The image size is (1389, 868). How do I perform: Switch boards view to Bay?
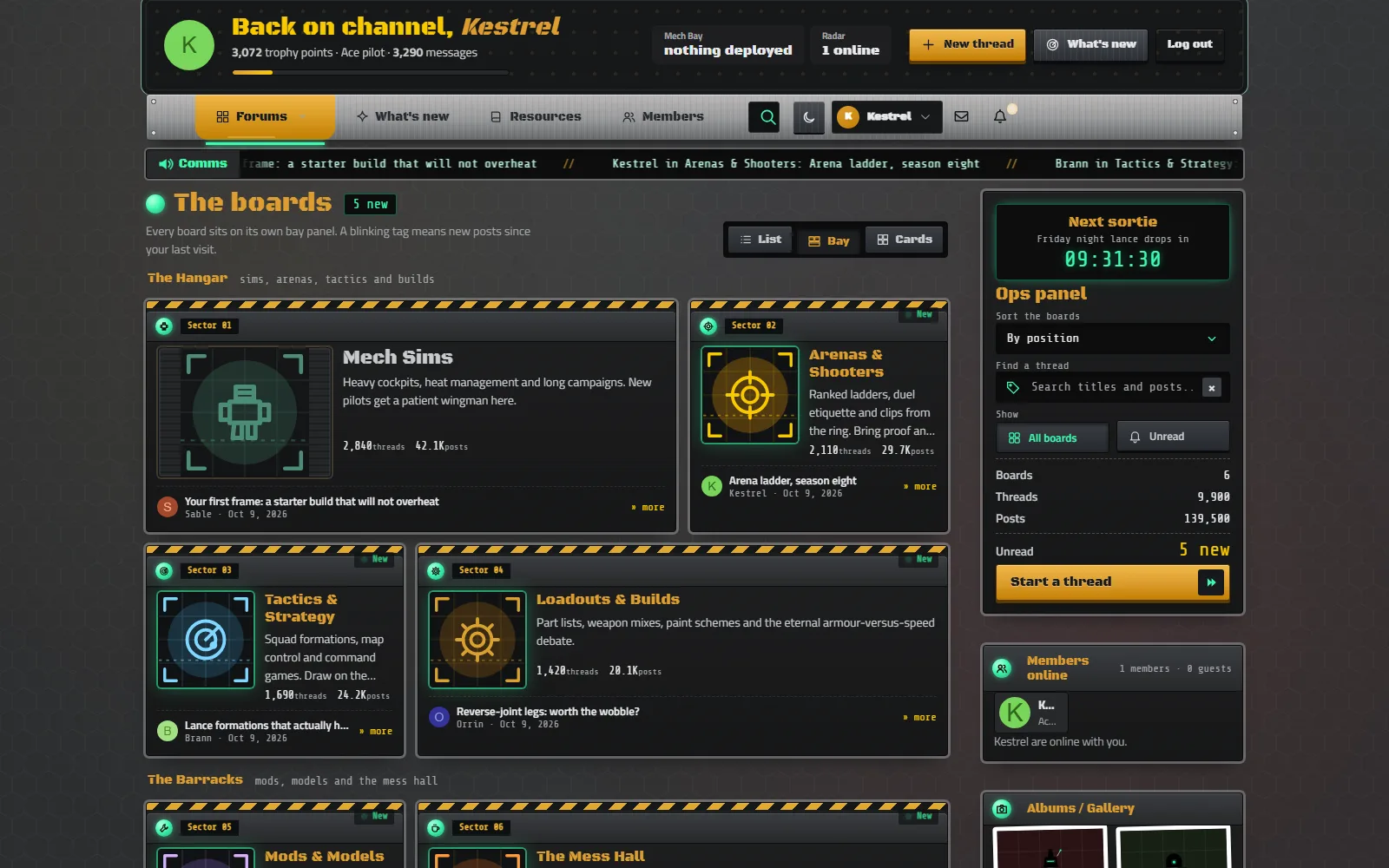(x=828, y=240)
